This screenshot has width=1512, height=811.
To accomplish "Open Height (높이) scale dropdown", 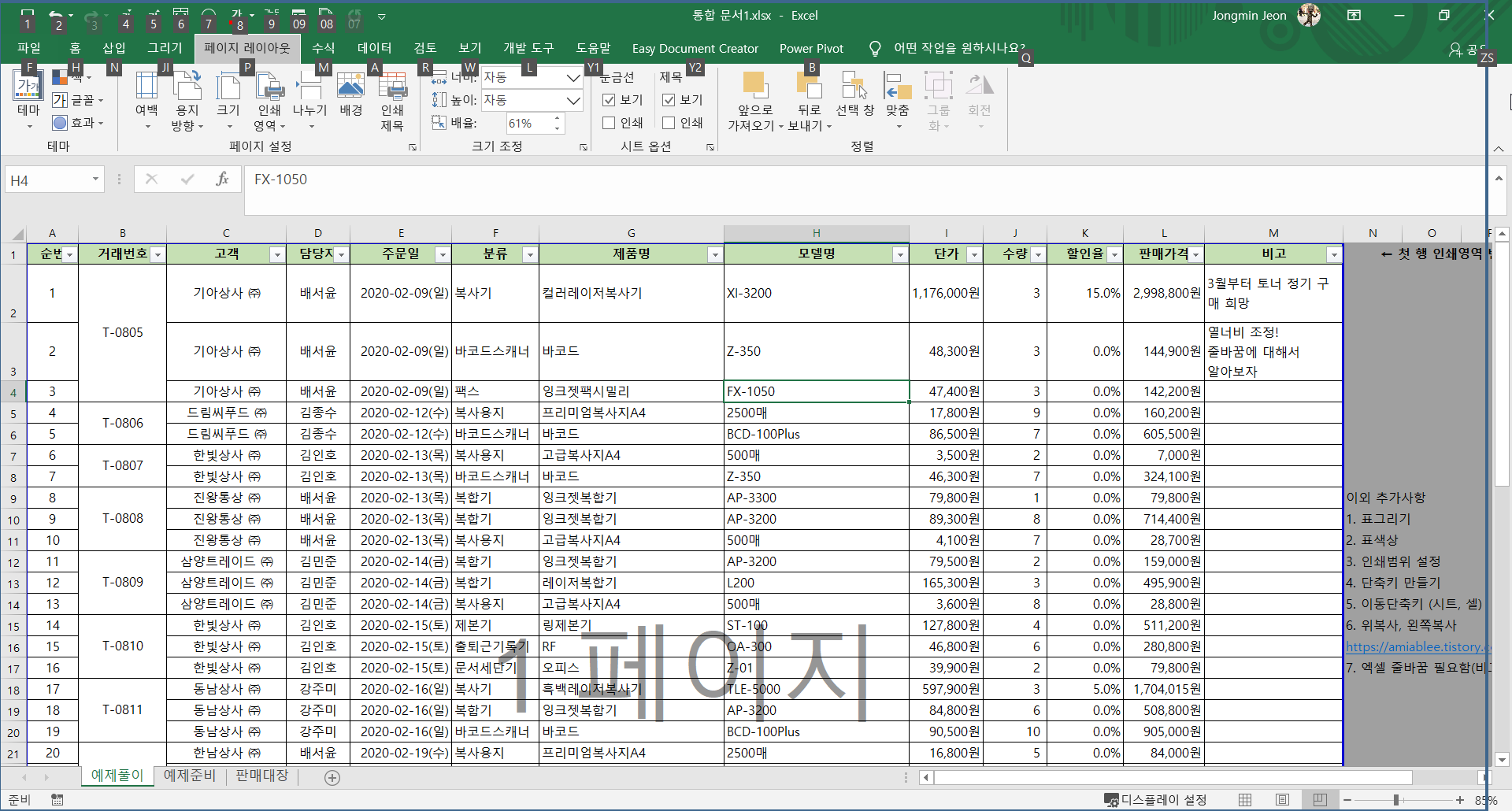I will click(573, 100).
